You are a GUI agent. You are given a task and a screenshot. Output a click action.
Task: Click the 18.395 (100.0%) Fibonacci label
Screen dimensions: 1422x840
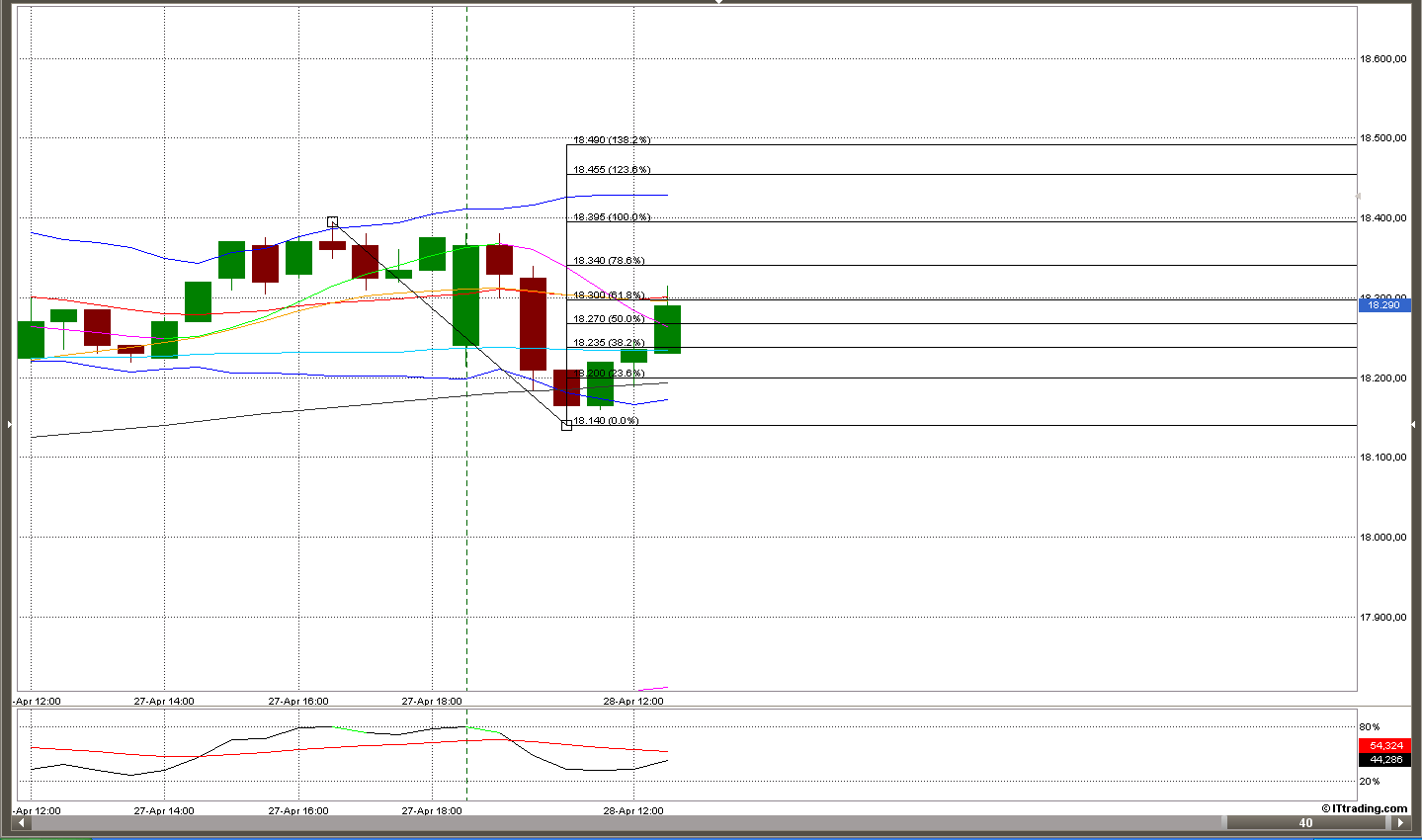612,216
